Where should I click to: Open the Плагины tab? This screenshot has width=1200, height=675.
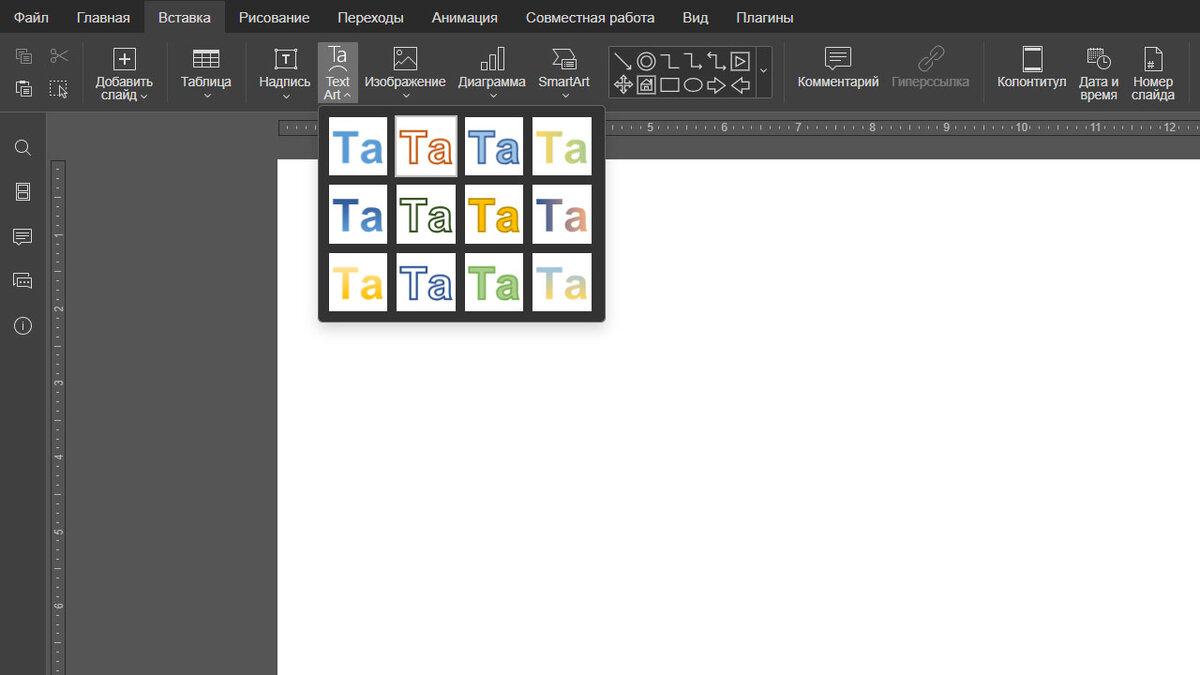[x=765, y=17]
